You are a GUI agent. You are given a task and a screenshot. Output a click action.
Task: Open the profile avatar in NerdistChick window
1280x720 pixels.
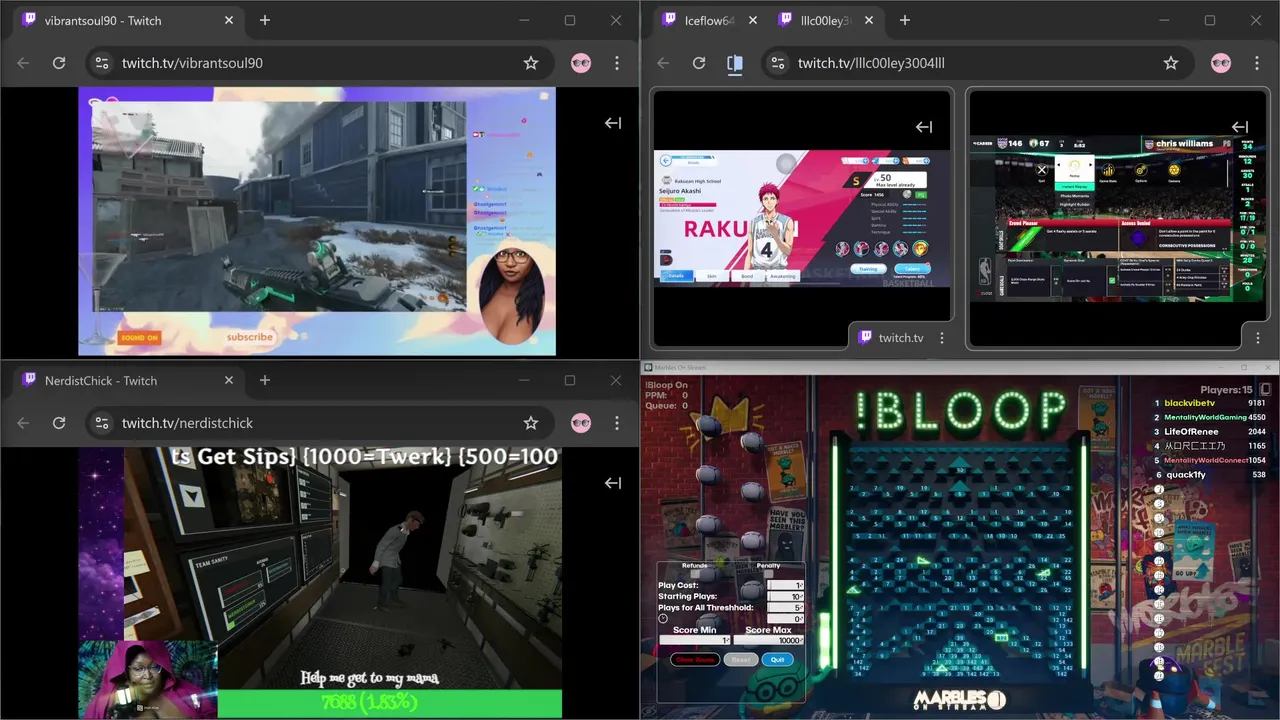(x=581, y=423)
